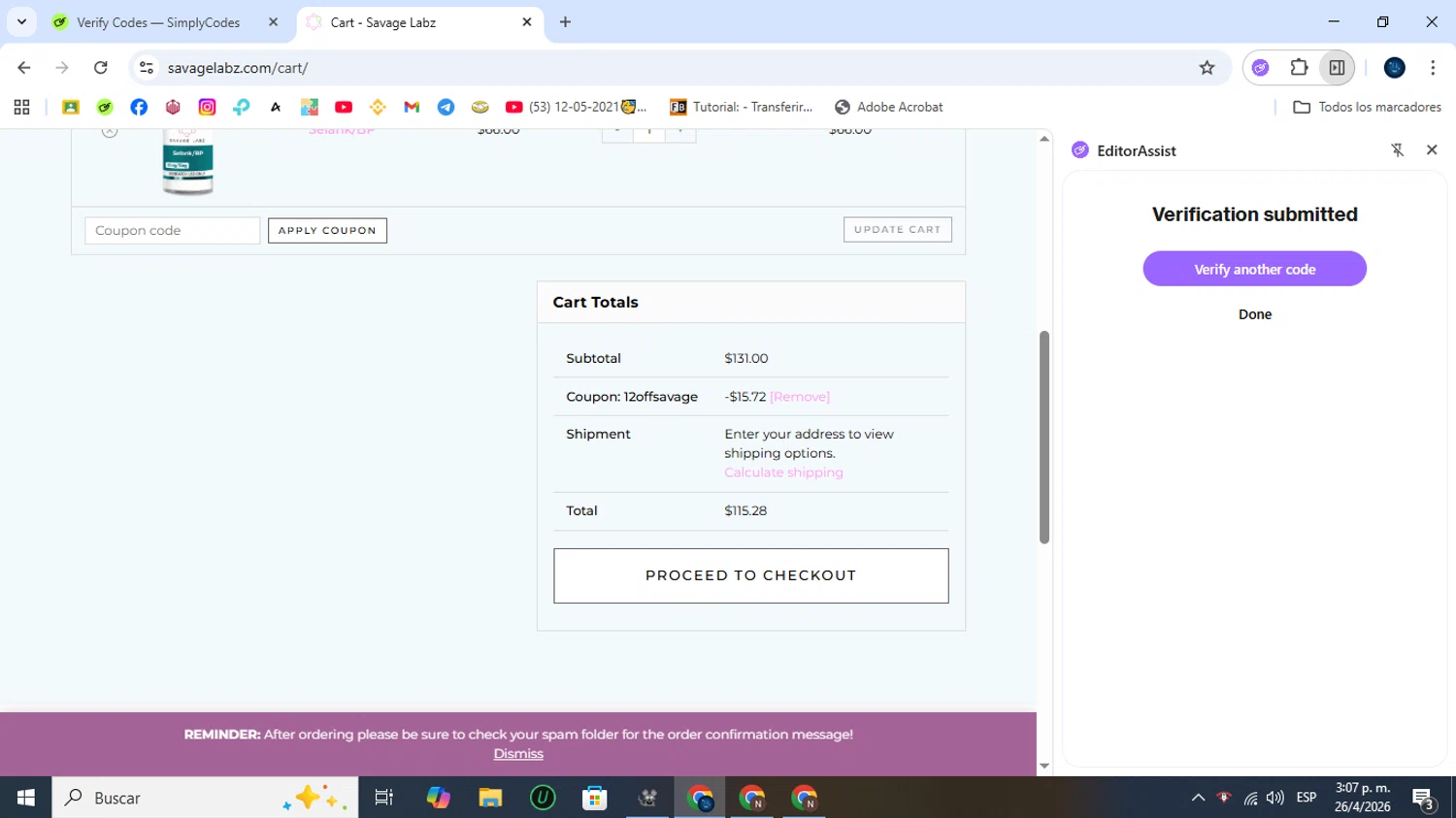Open the volume control in system tray
The height and width of the screenshot is (818, 1456).
(x=1275, y=798)
